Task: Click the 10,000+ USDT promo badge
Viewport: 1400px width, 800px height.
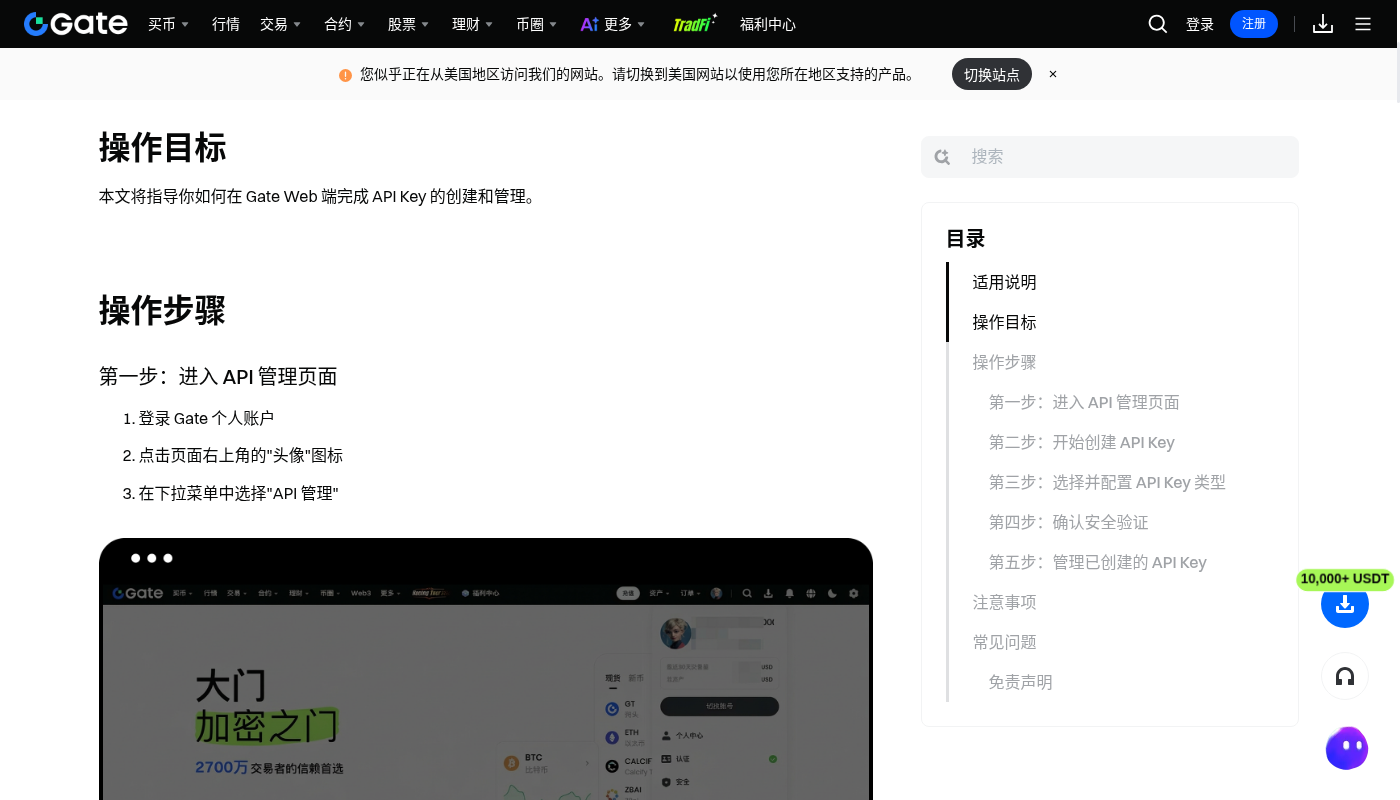Action: tap(1345, 579)
